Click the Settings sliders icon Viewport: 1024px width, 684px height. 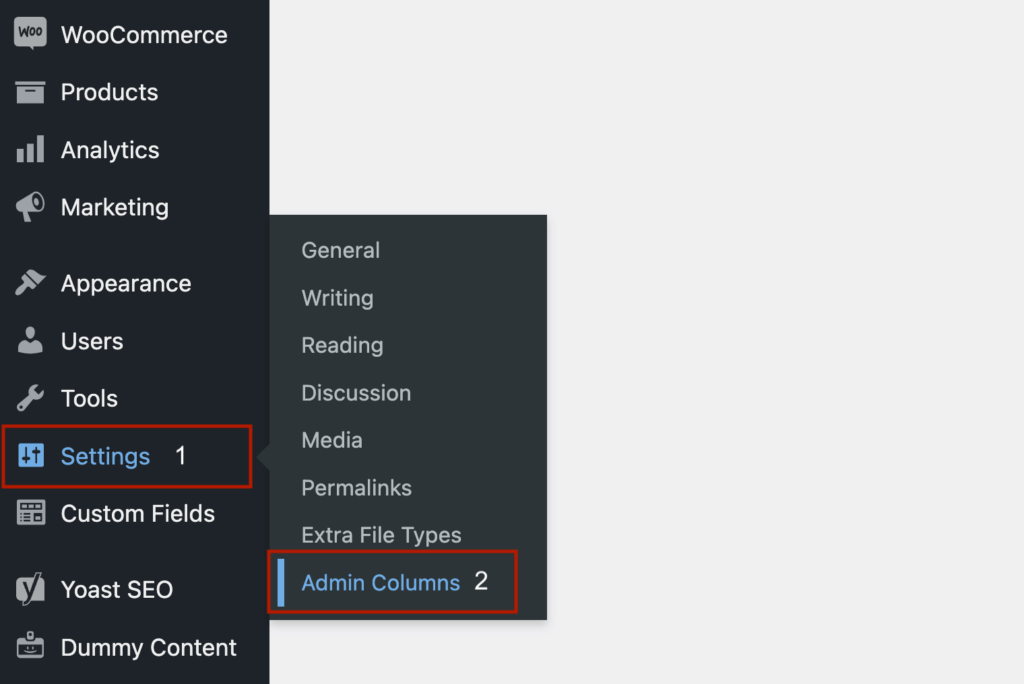click(x=30, y=456)
